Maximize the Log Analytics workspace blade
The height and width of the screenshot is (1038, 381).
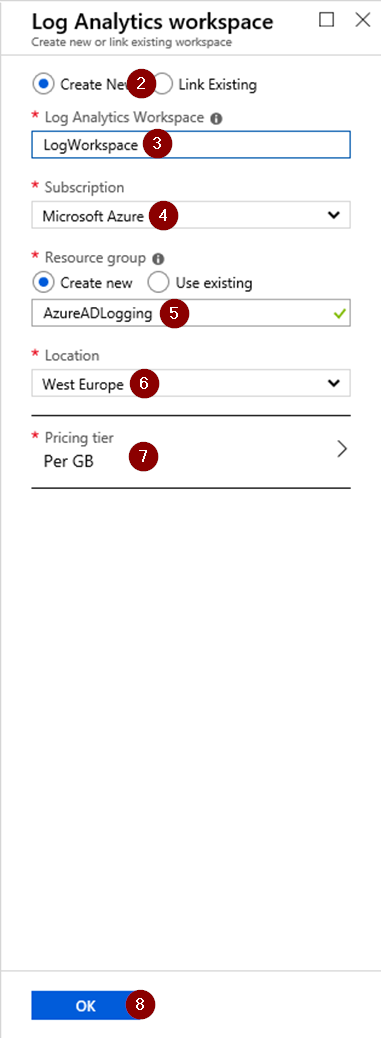tap(327, 20)
